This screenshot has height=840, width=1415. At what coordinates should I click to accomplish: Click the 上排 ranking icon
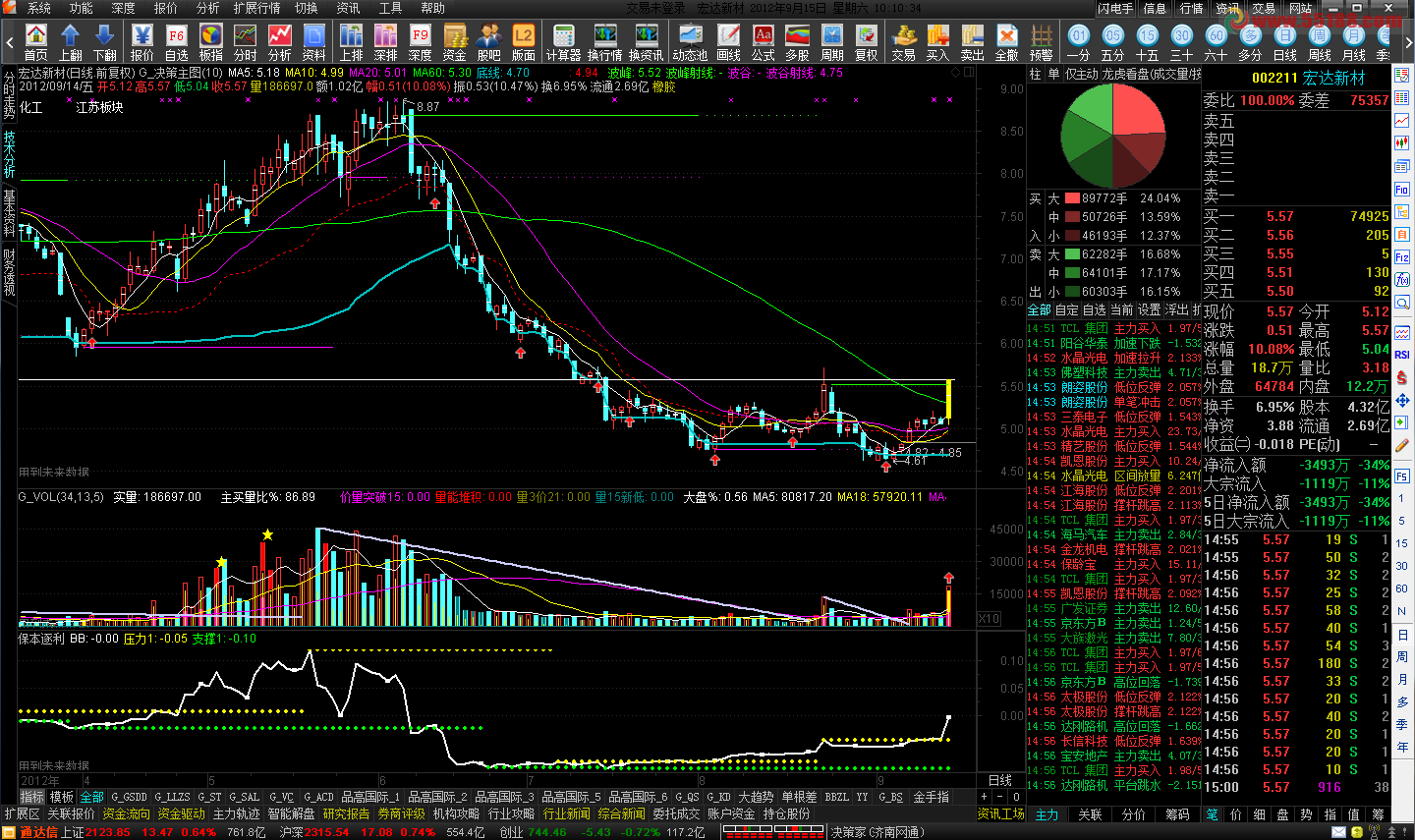(352, 43)
